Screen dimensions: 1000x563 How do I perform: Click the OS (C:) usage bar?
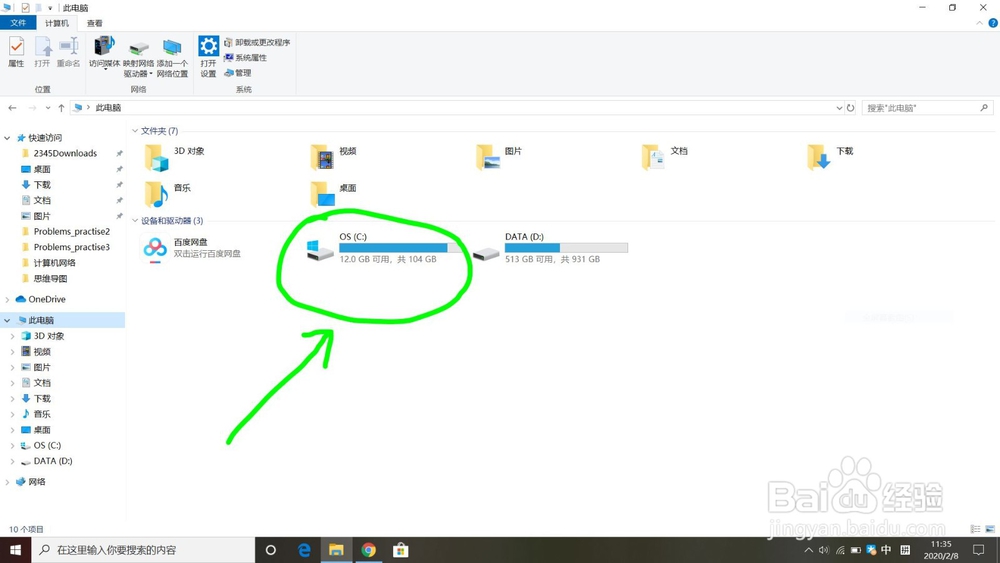(x=401, y=247)
